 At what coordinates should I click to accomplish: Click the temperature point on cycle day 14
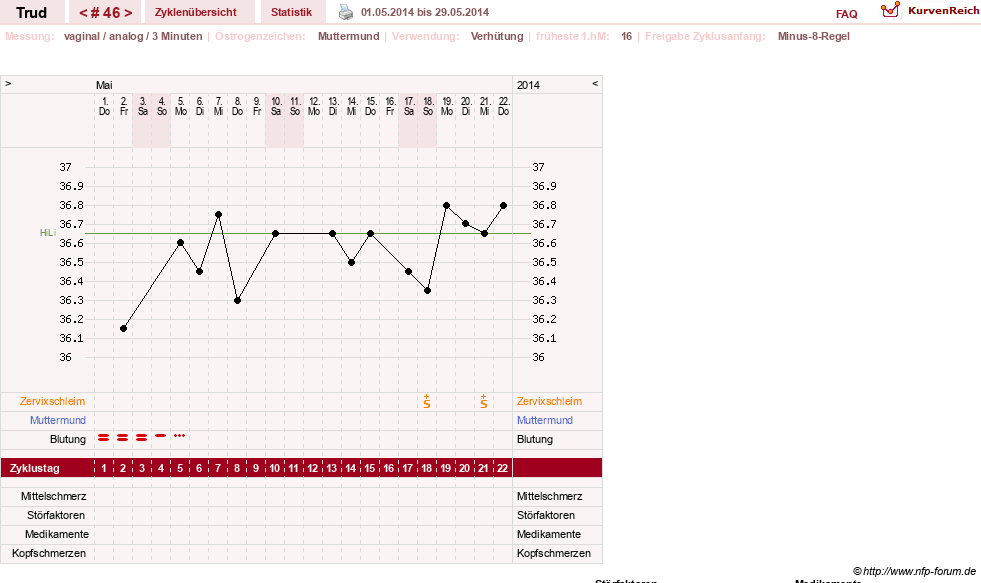click(352, 263)
